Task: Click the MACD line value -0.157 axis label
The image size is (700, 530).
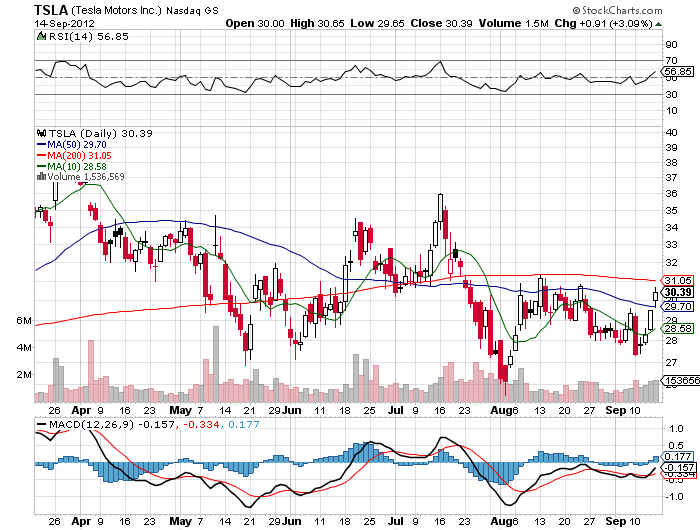Action: click(678, 467)
